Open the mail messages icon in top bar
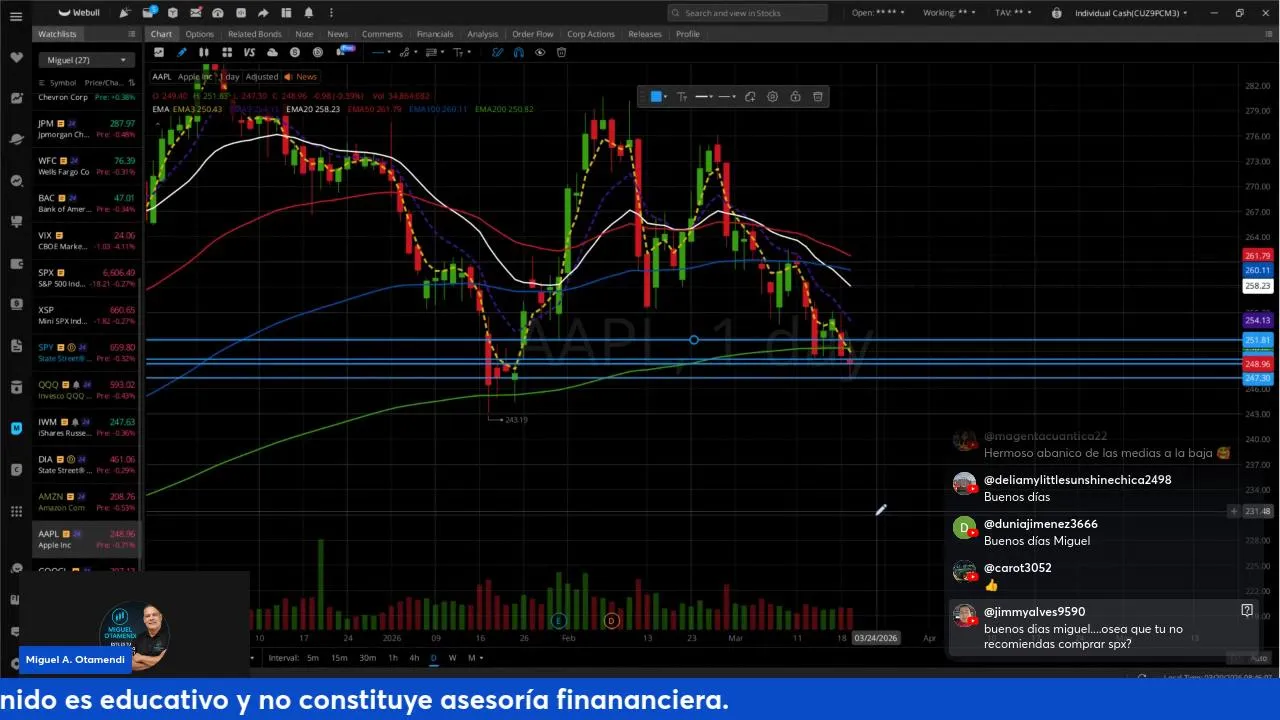Screen dimensions: 1280x720 [x=195, y=13]
